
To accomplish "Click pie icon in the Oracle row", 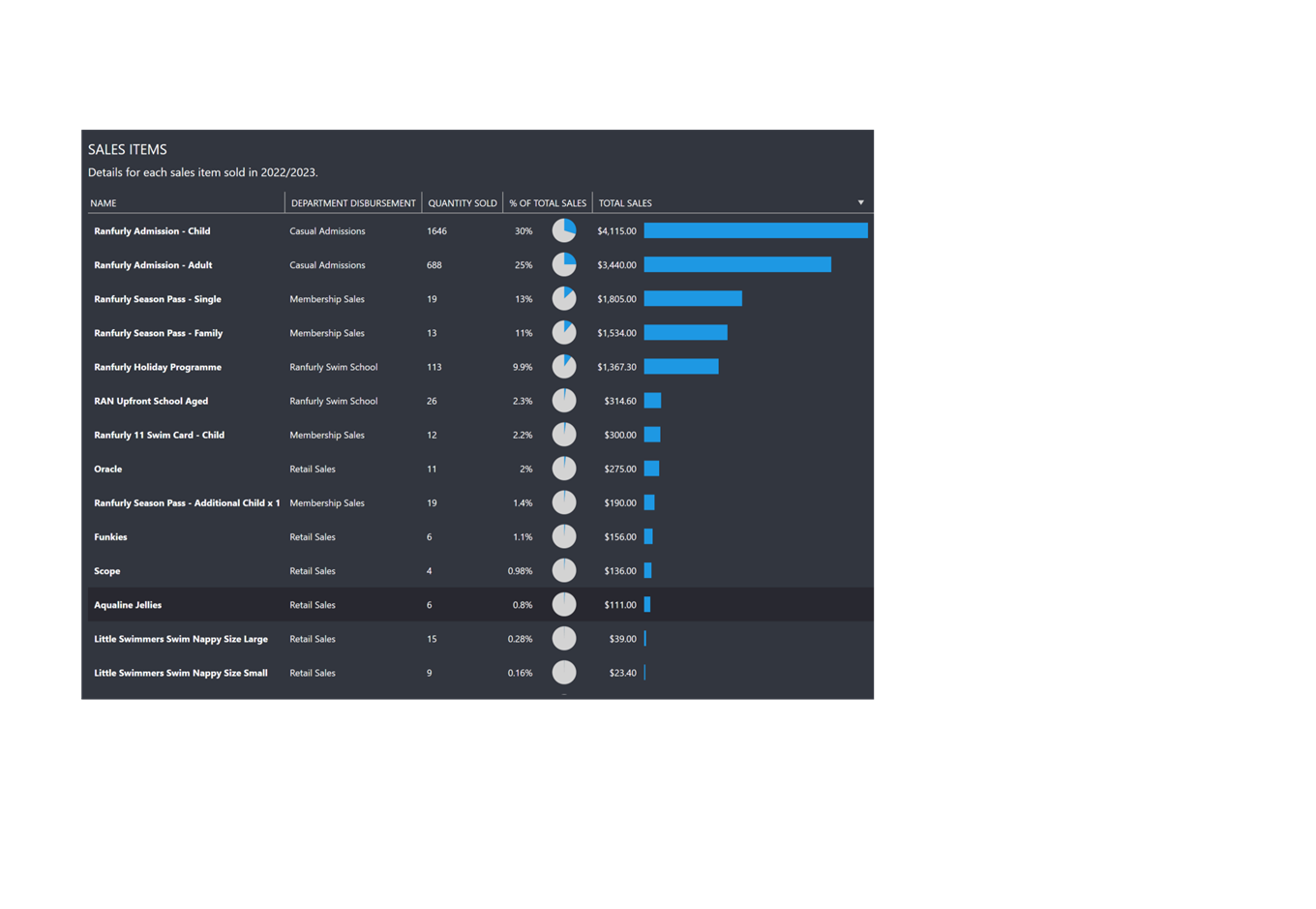I will click(564, 469).
